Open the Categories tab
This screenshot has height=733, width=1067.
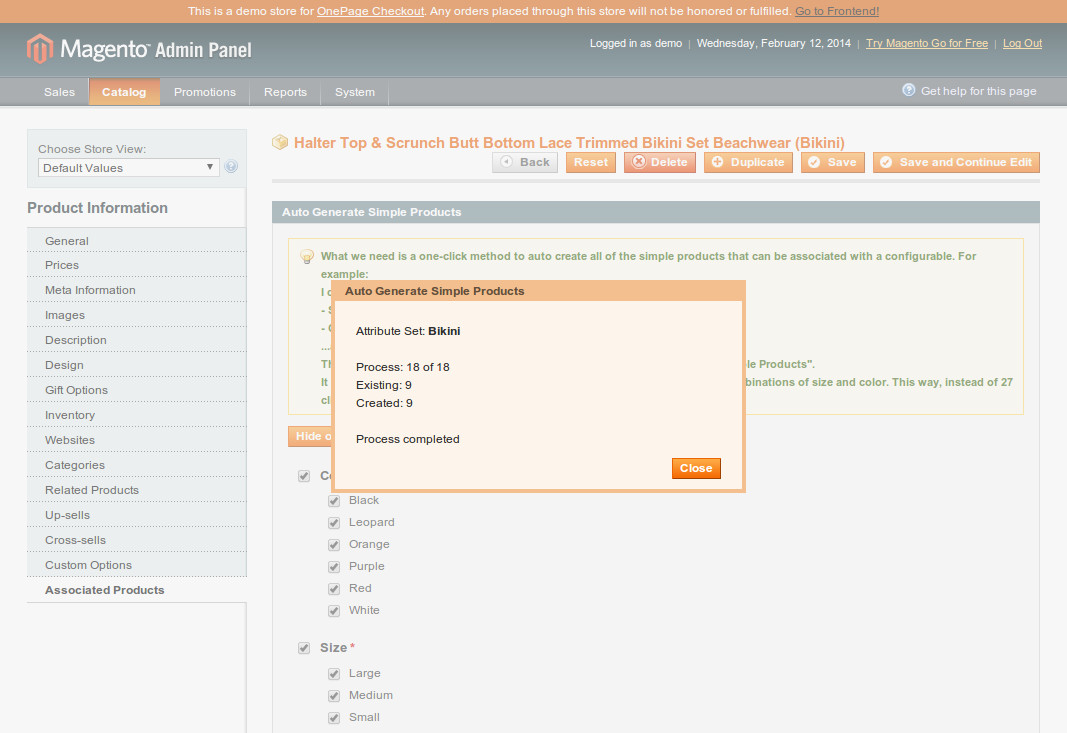137,465
